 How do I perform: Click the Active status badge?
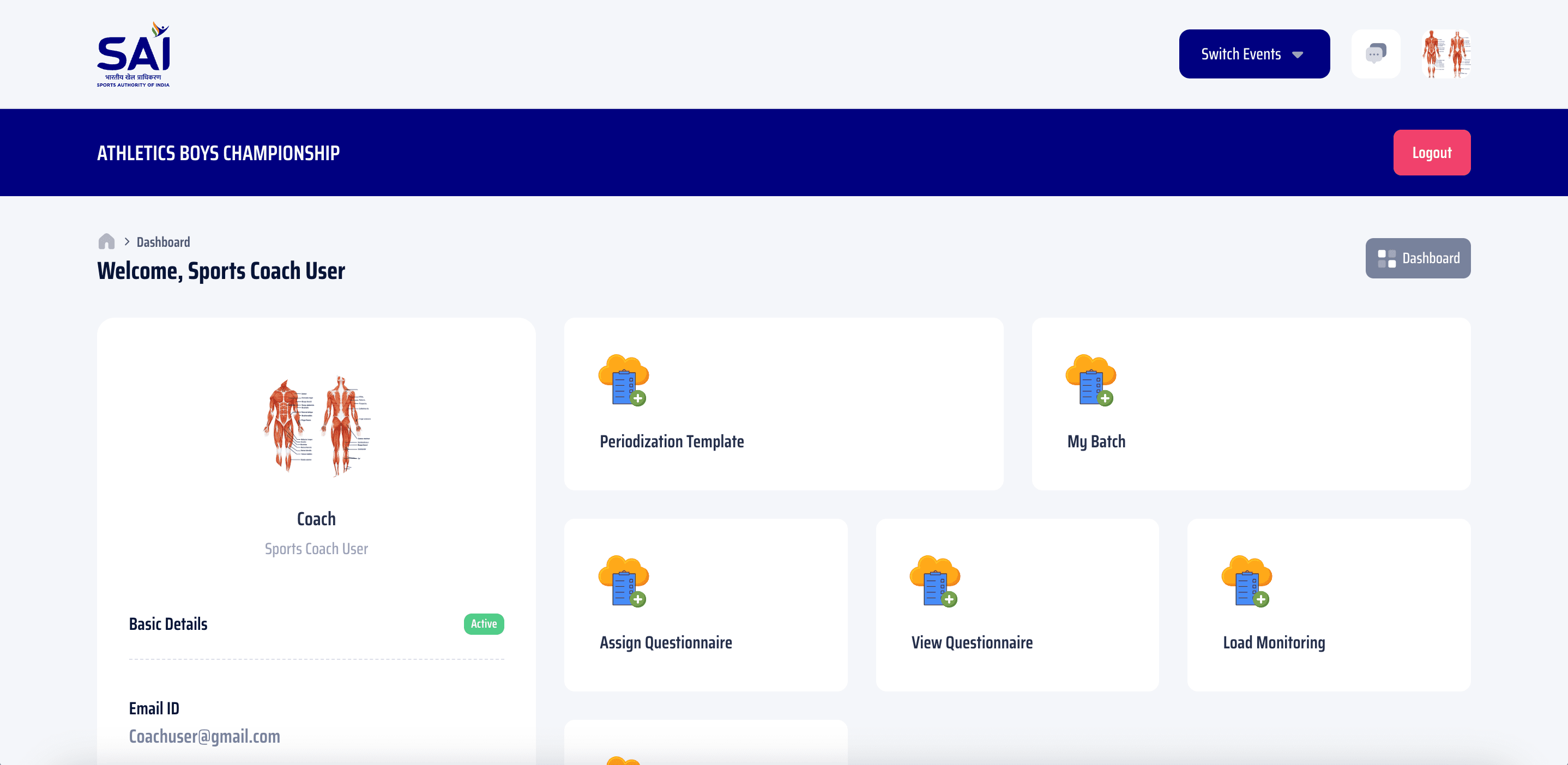pos(484,624)
